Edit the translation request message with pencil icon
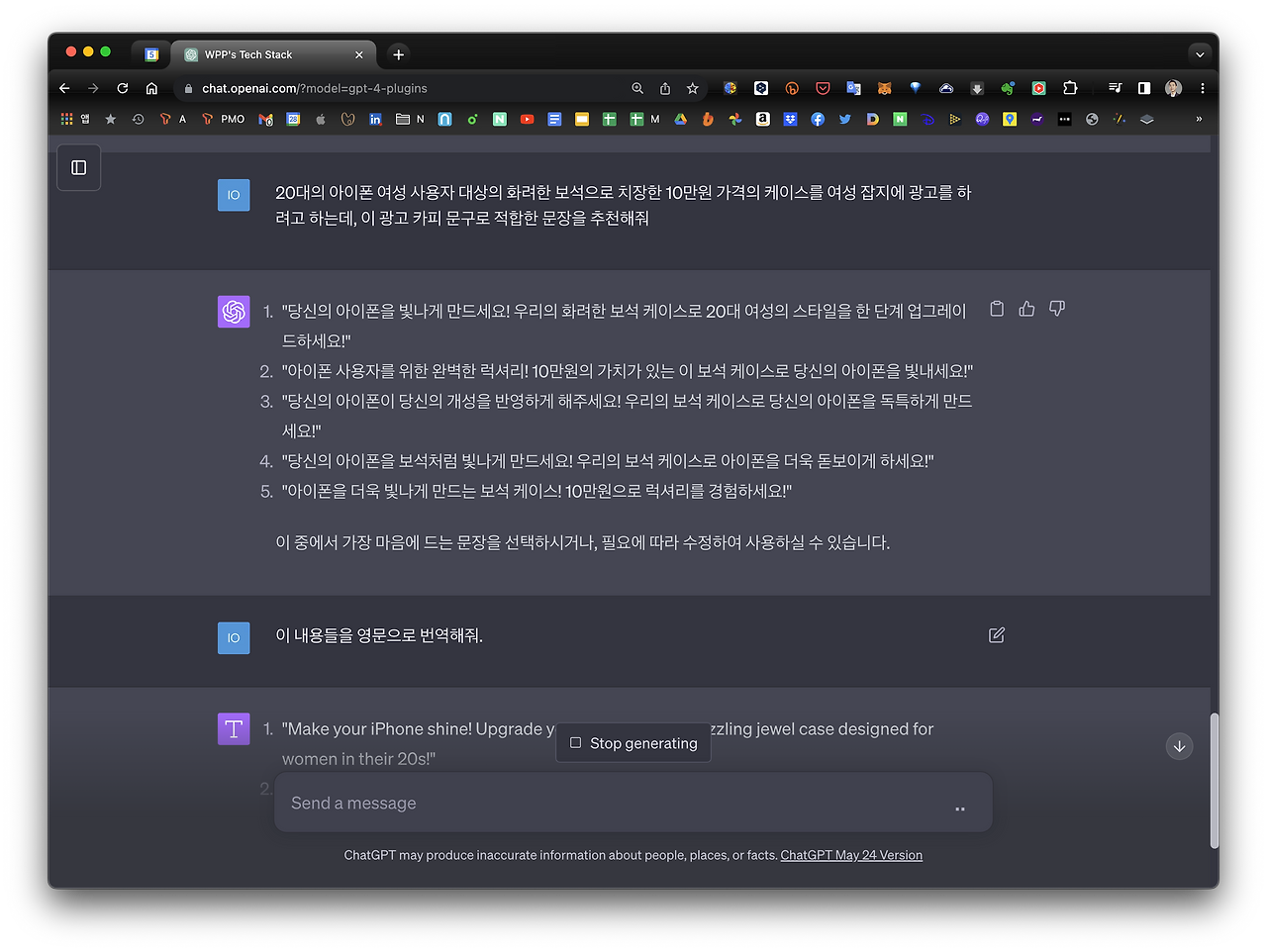 click(x=996, y=634)
